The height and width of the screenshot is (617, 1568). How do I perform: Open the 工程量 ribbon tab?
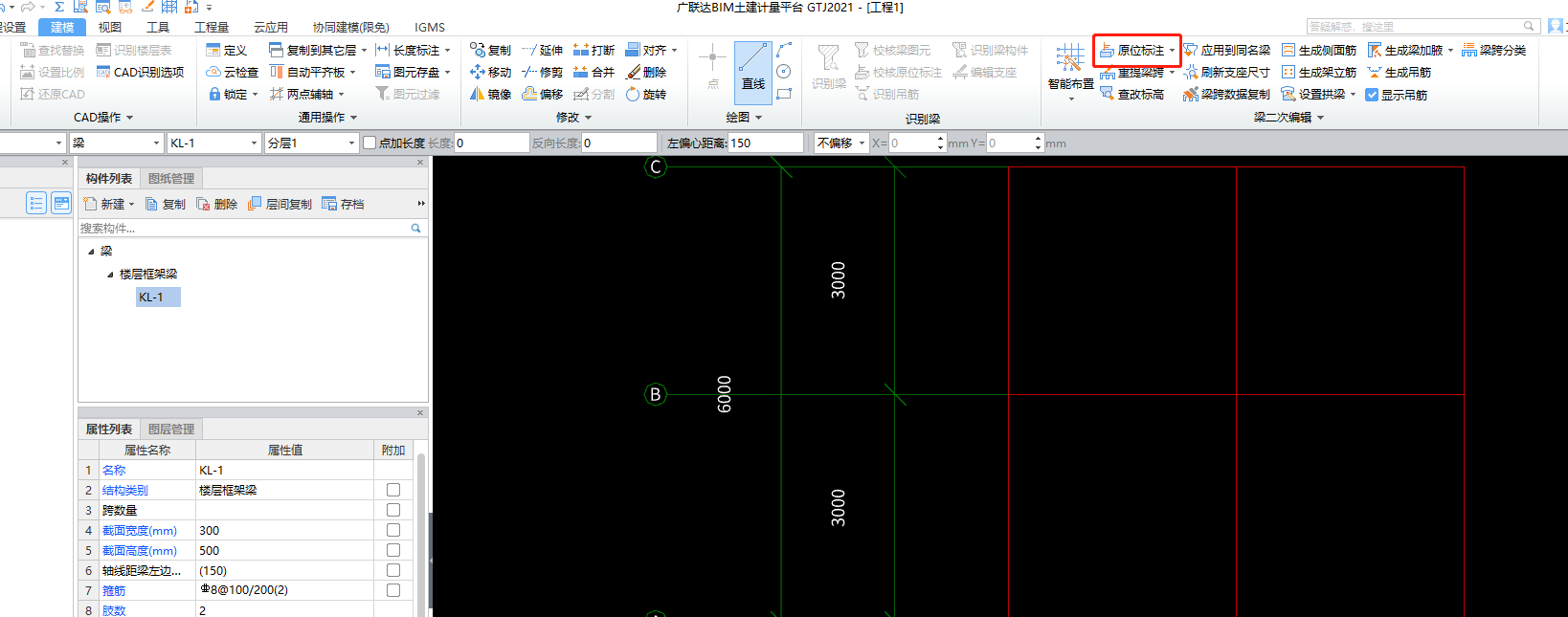pyautogui.click(x=212, y=27)
